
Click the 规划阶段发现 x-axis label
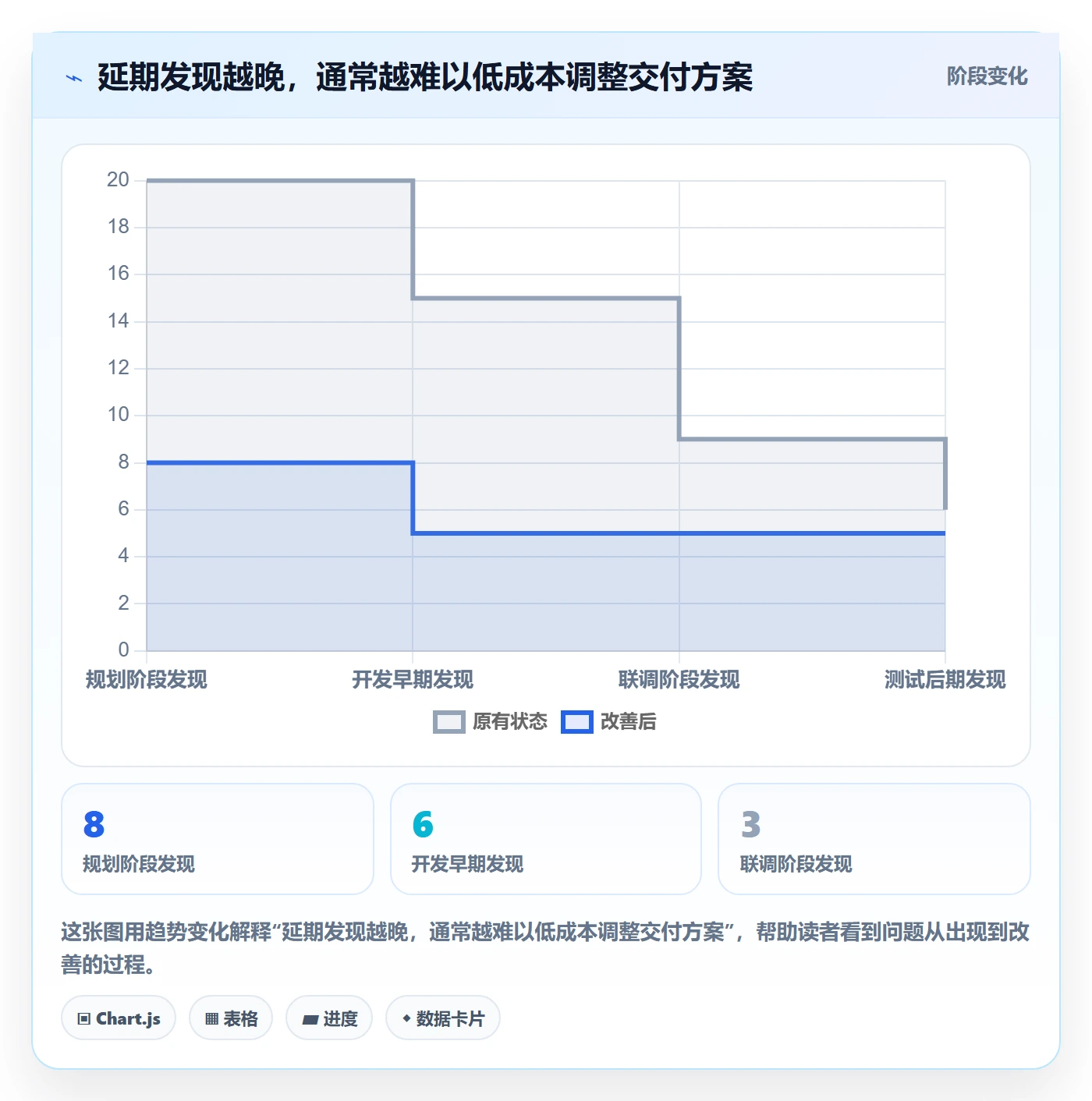(147, 680)
